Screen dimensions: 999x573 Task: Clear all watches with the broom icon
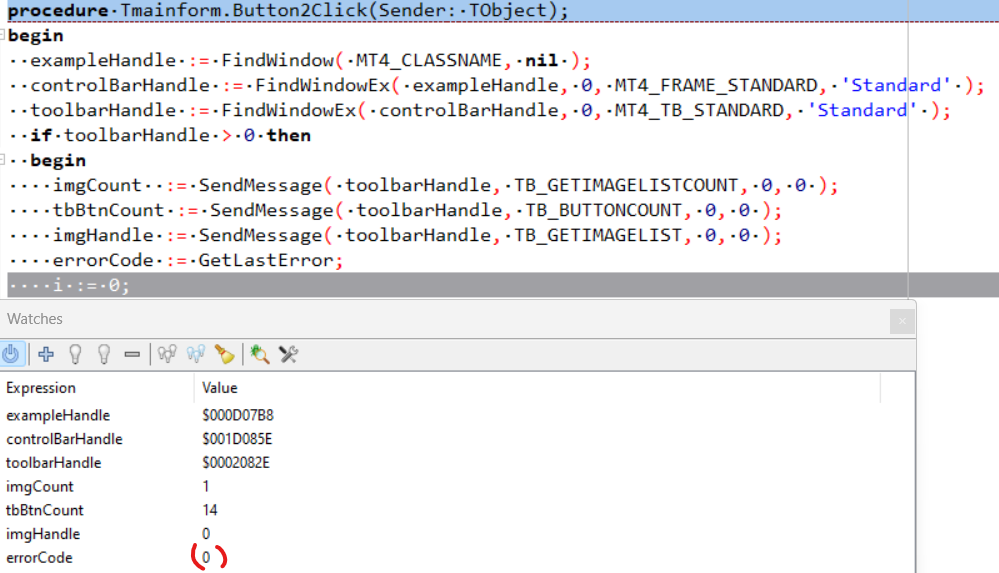[x=225, y=354]
